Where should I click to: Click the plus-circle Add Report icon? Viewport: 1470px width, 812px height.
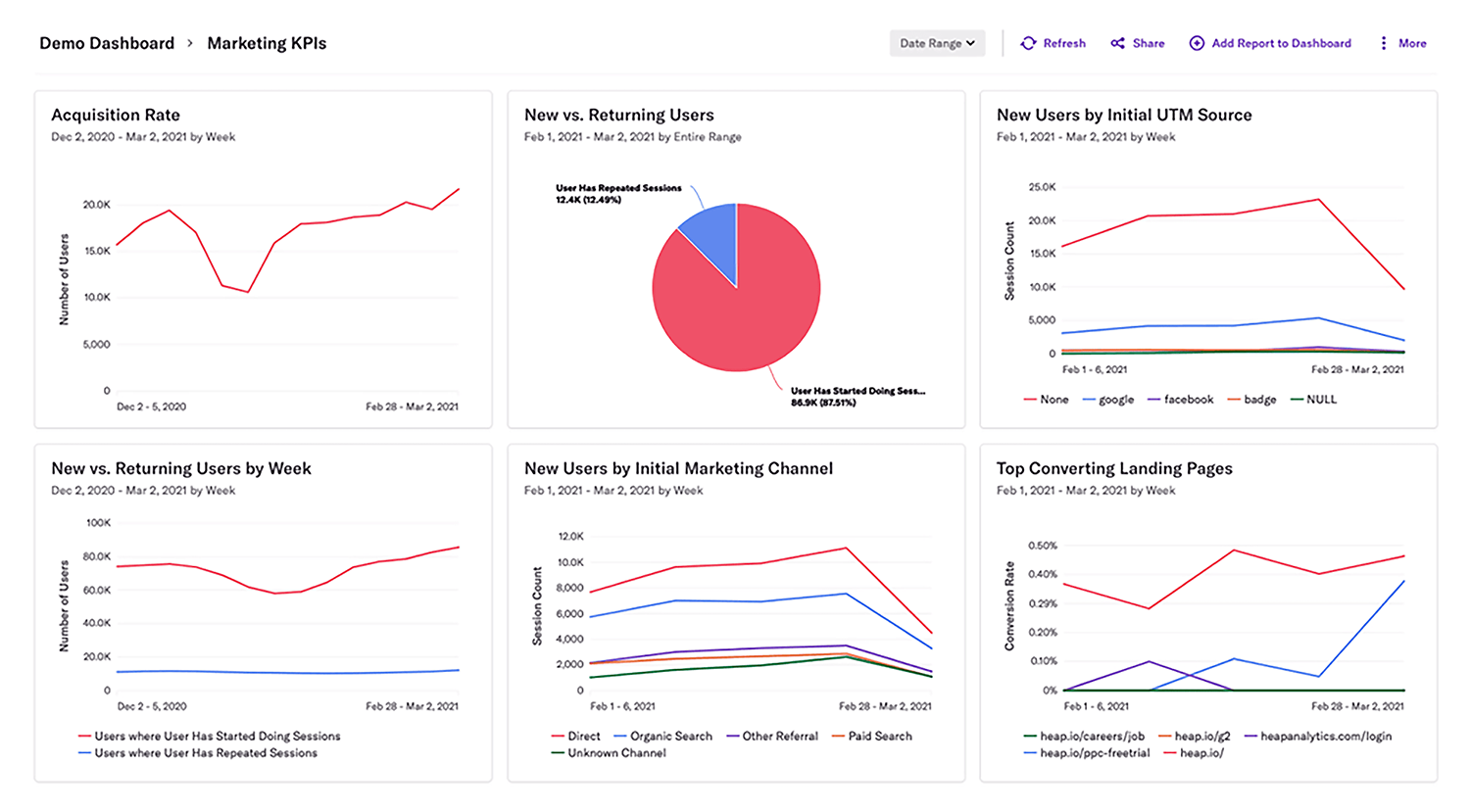click(x=1197, y=43)
